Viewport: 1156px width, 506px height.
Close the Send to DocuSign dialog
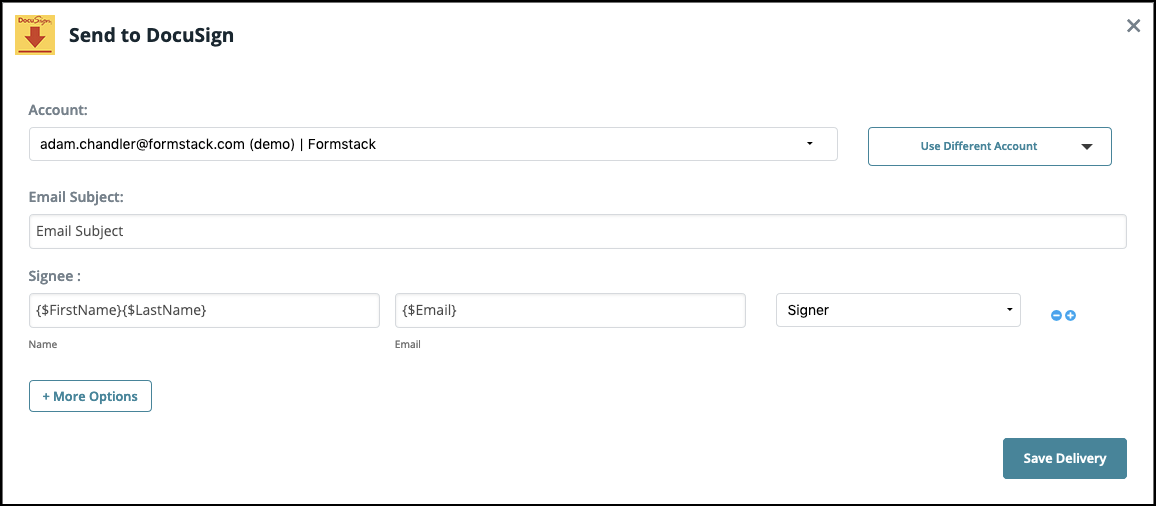1133,26
